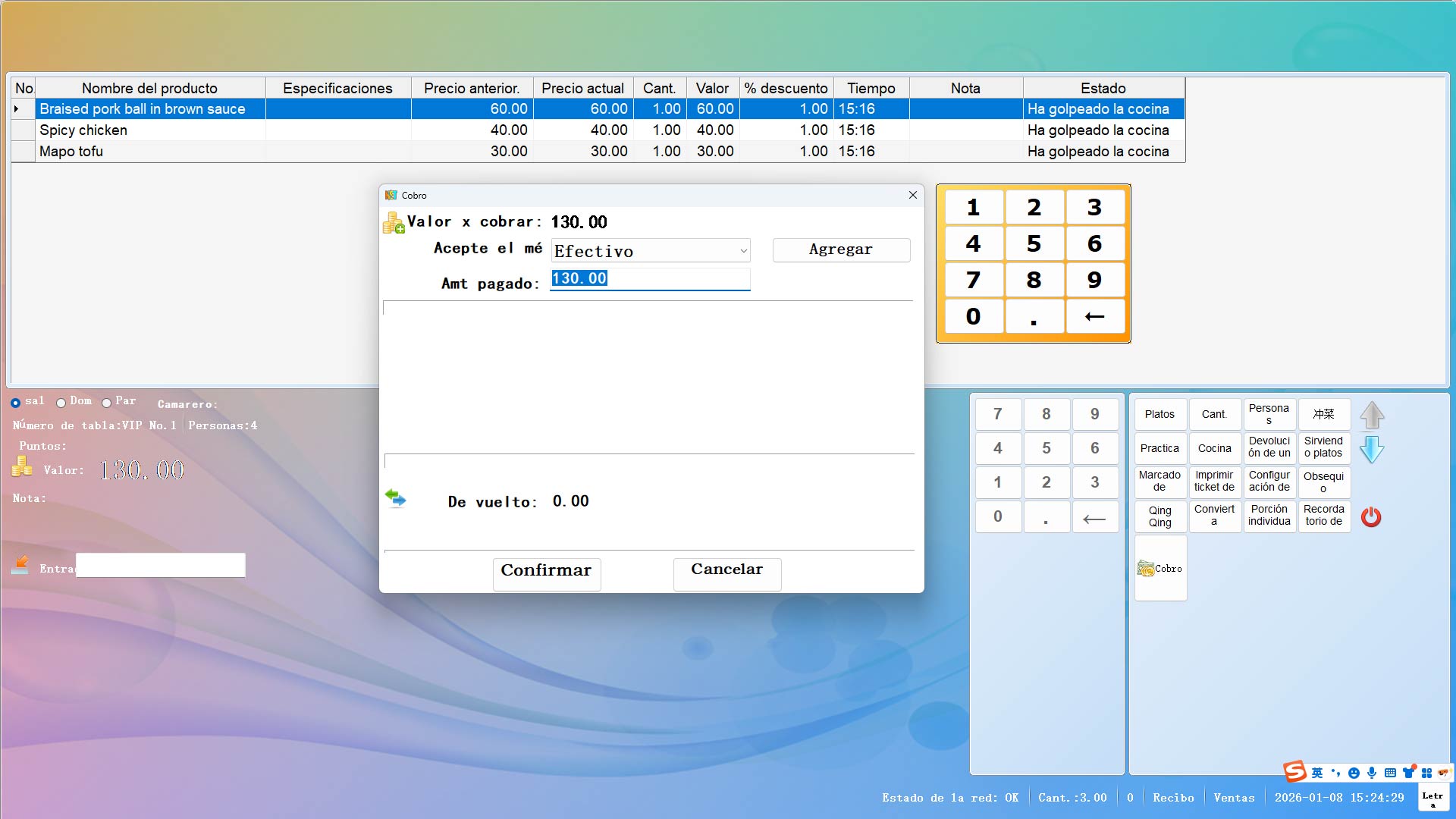
Task: Click the Agregar button
Action: [x=840, y=249]
